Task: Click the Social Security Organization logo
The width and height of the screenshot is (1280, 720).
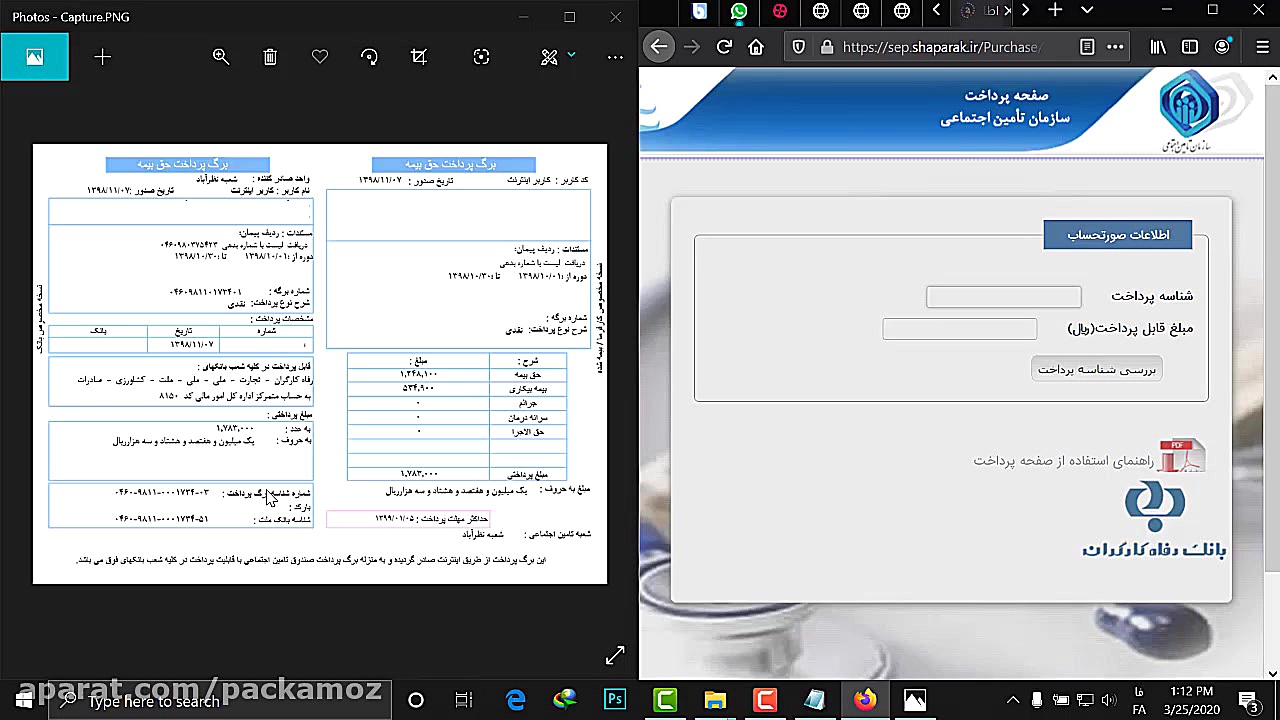Action: (x=1190, y=112)
